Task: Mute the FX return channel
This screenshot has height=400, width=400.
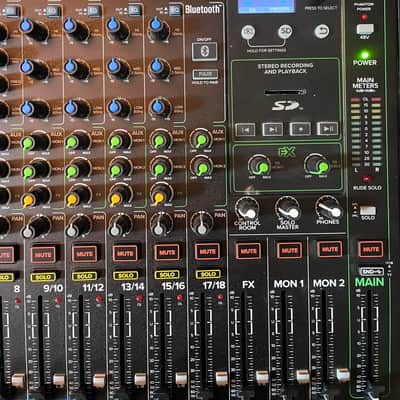Action: point(248,251)
